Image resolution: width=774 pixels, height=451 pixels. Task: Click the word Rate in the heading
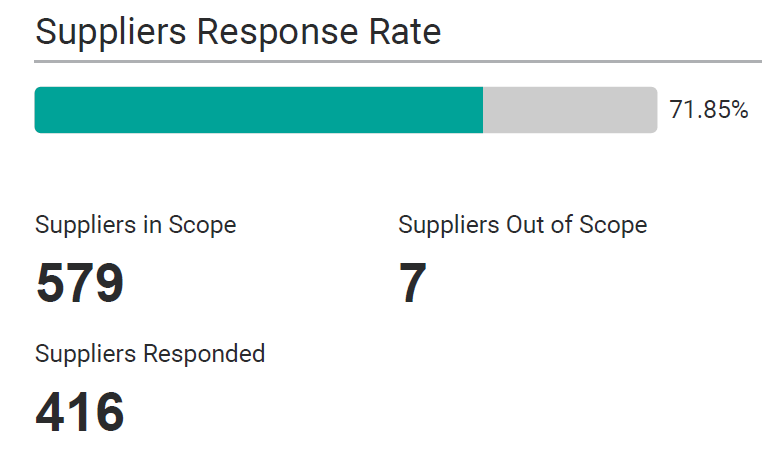click(x=405, y=33)
